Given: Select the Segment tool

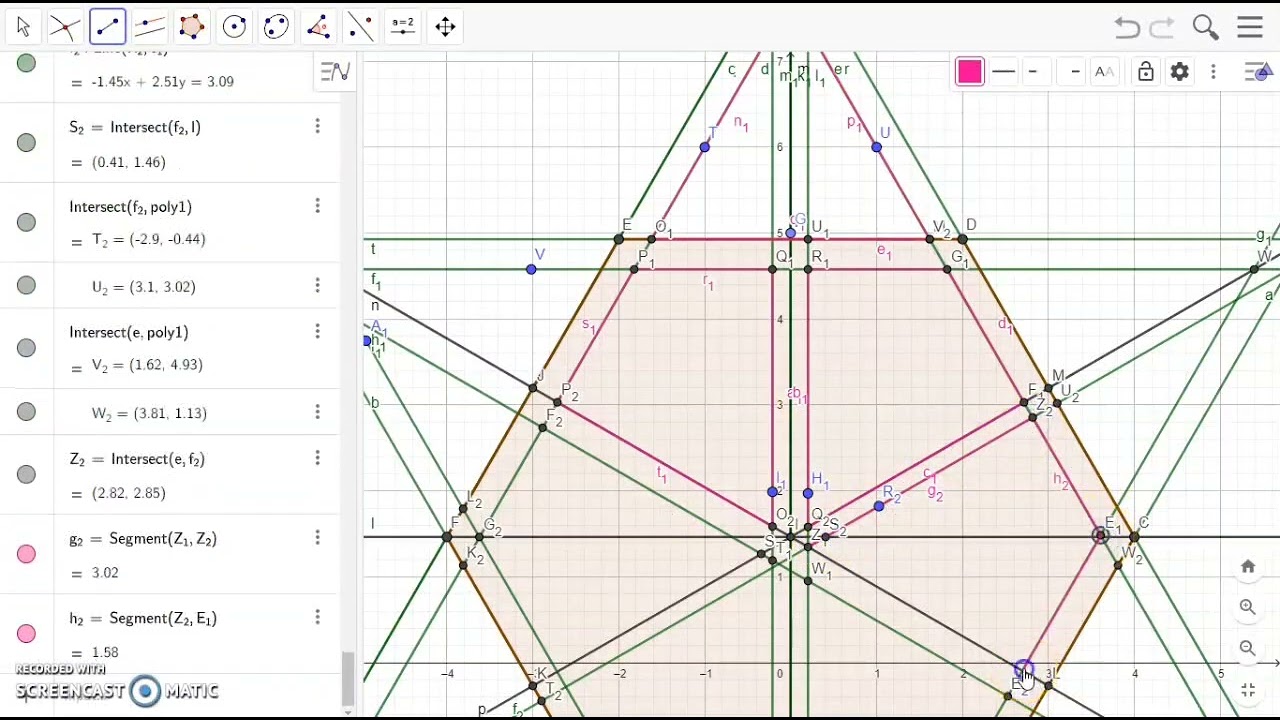Looking at the screenshot, I should tap(107, 27).
